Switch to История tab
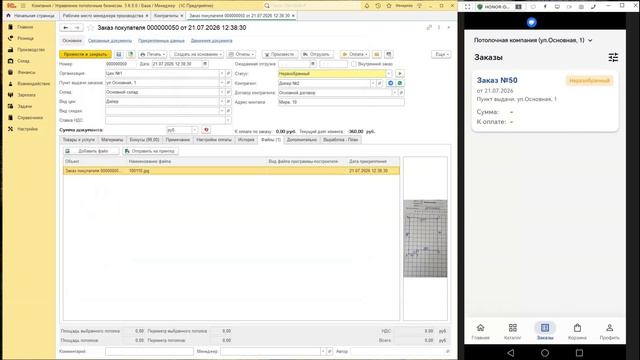640x360 pixels. coord(246,140)
